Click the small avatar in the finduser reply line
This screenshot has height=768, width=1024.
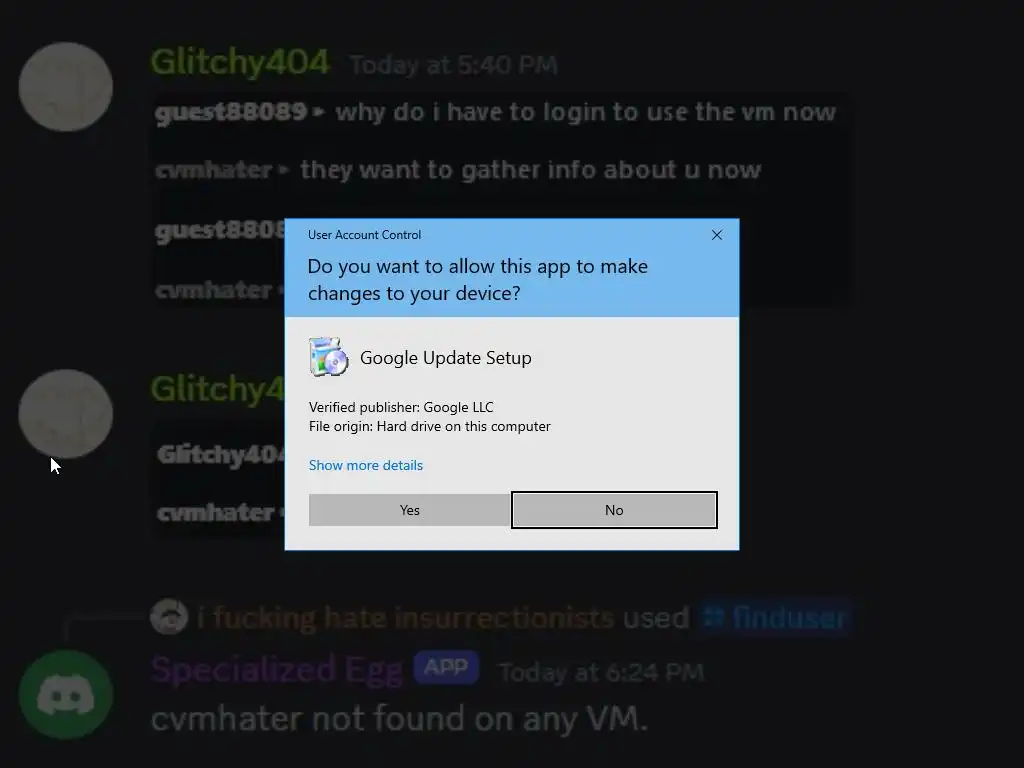[169, 617]
